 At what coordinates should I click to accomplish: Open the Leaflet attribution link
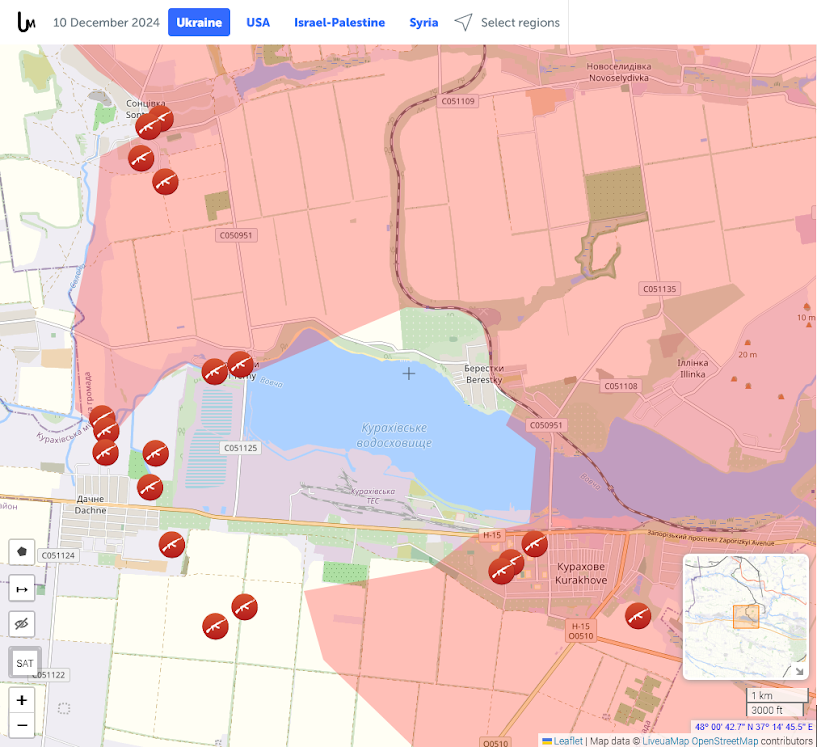(567, 741)
